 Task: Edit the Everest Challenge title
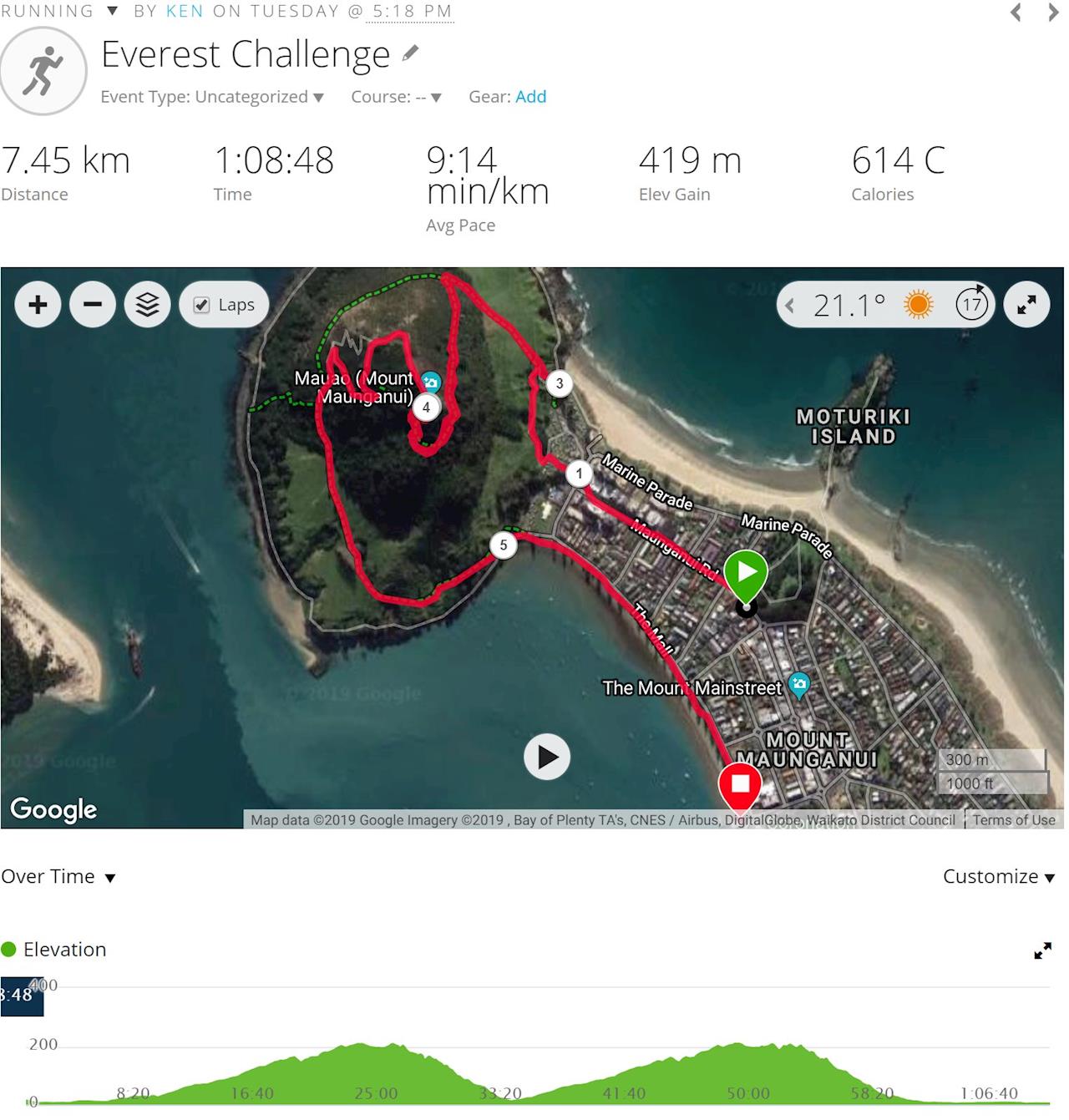point(410,54)
